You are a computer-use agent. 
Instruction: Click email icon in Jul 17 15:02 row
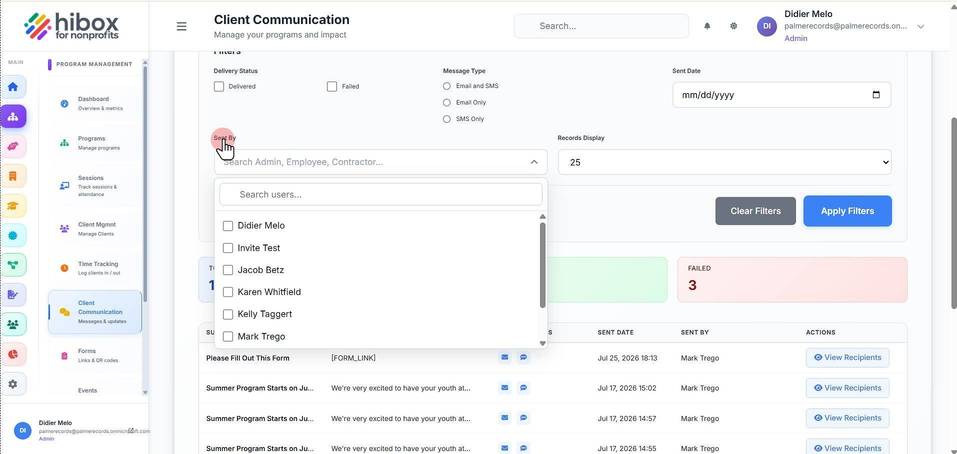505,387
